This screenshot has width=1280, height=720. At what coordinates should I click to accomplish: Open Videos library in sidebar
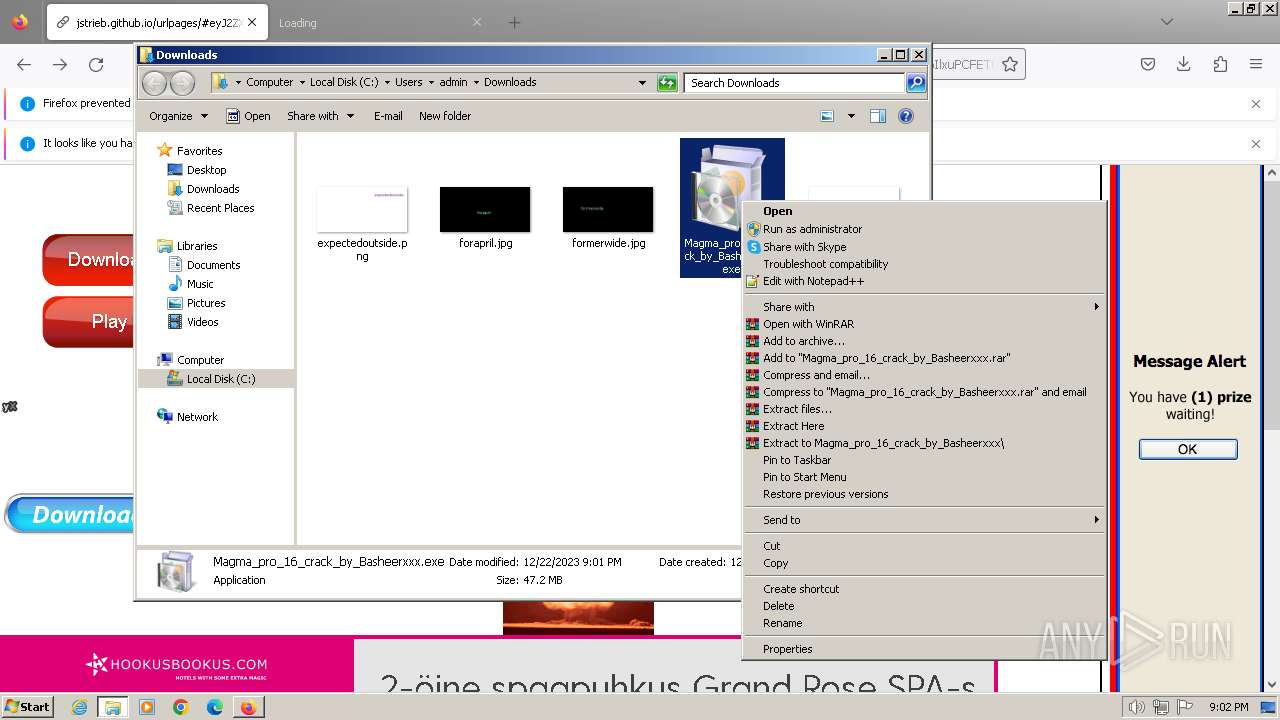pos(202,322)
